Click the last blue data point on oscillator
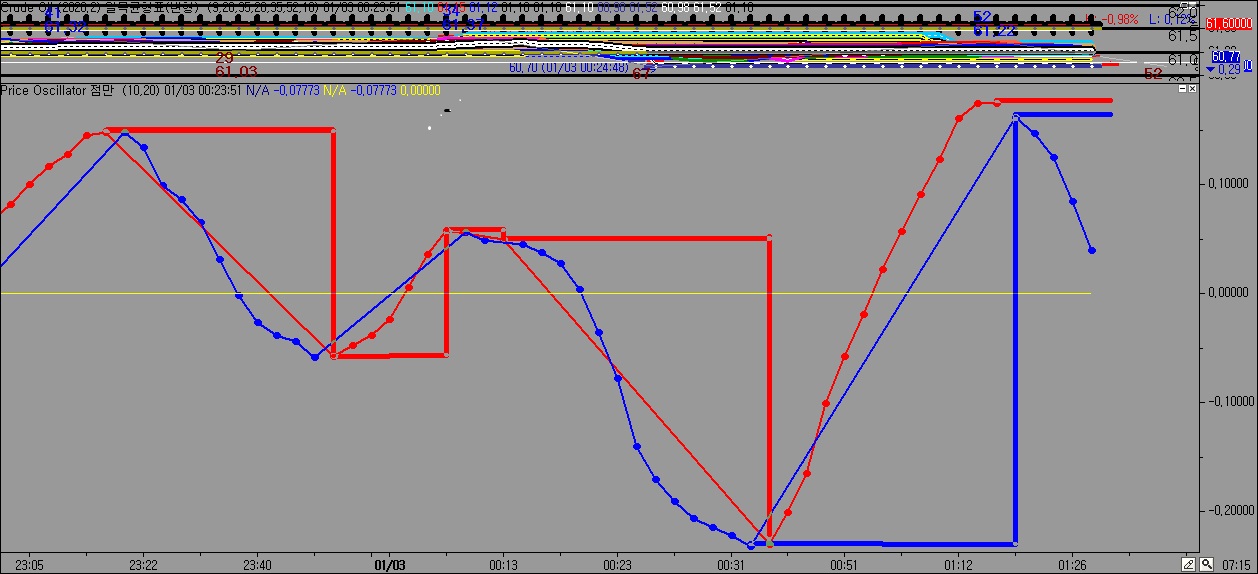 click(x=1091, y=250)
